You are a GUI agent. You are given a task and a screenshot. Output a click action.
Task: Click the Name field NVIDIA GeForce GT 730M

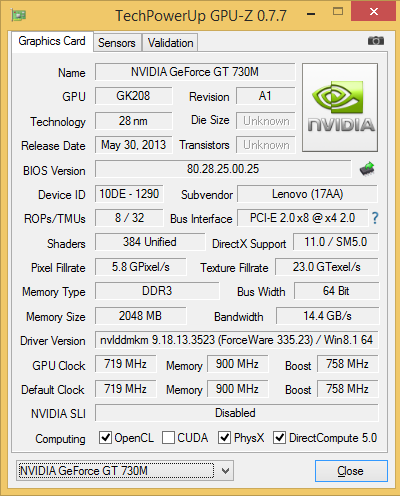click(x=195, y=72)
